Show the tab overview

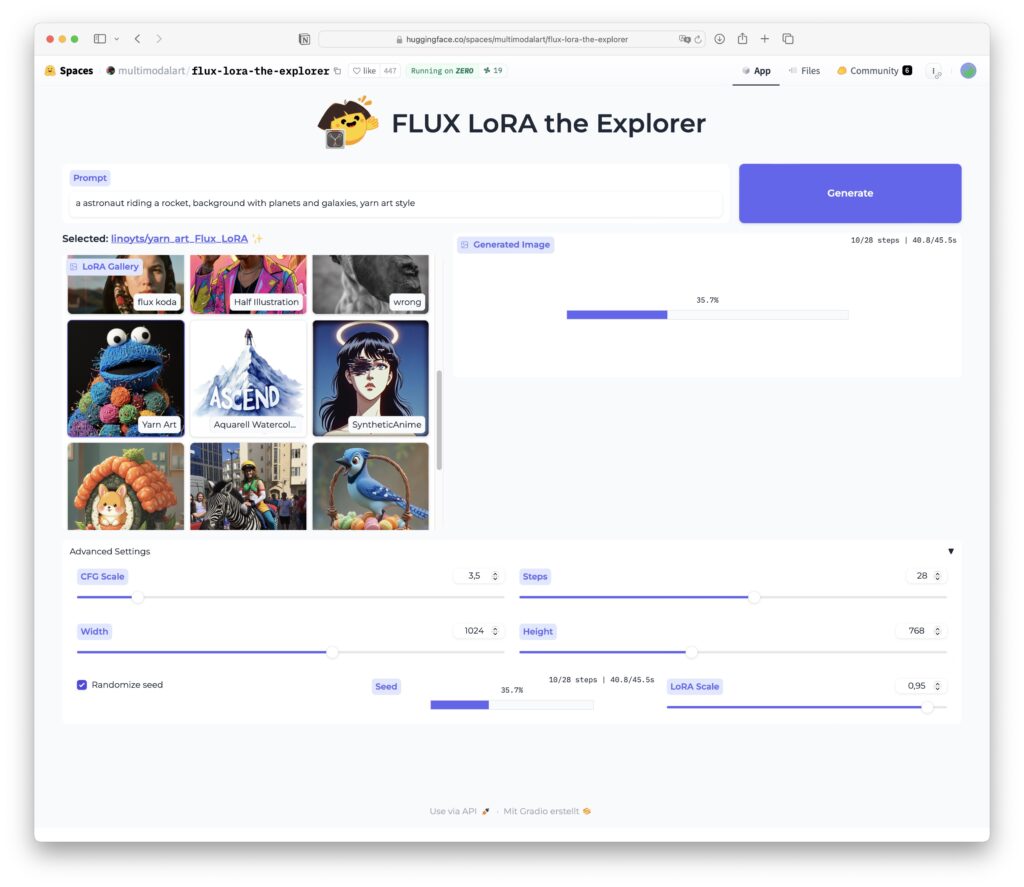point(788,39)
